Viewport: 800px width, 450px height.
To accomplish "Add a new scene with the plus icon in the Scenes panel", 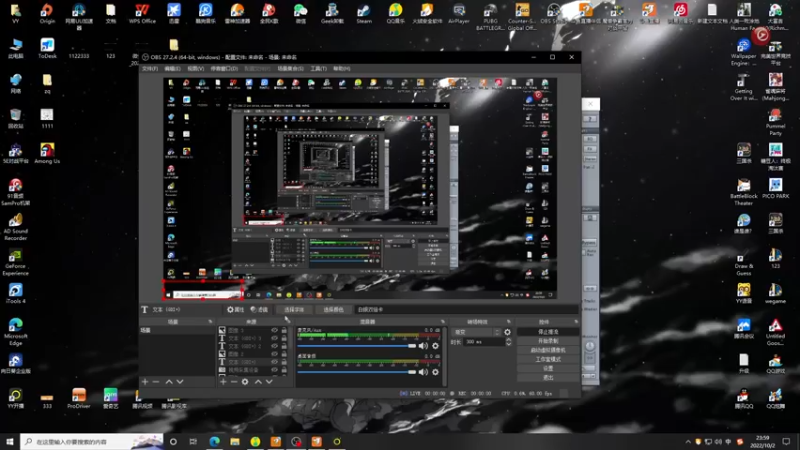I will point(145,382).
